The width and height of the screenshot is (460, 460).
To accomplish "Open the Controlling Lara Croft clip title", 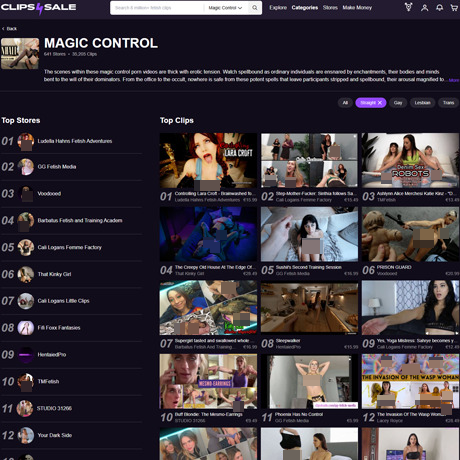I will coord(215,194).
